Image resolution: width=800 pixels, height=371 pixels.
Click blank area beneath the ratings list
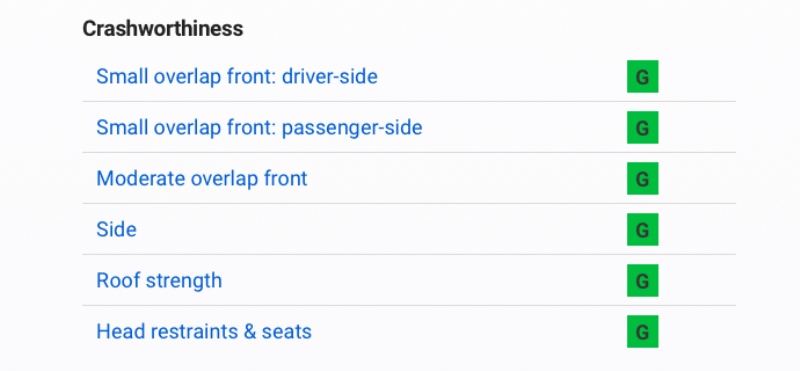pos(408,363)
